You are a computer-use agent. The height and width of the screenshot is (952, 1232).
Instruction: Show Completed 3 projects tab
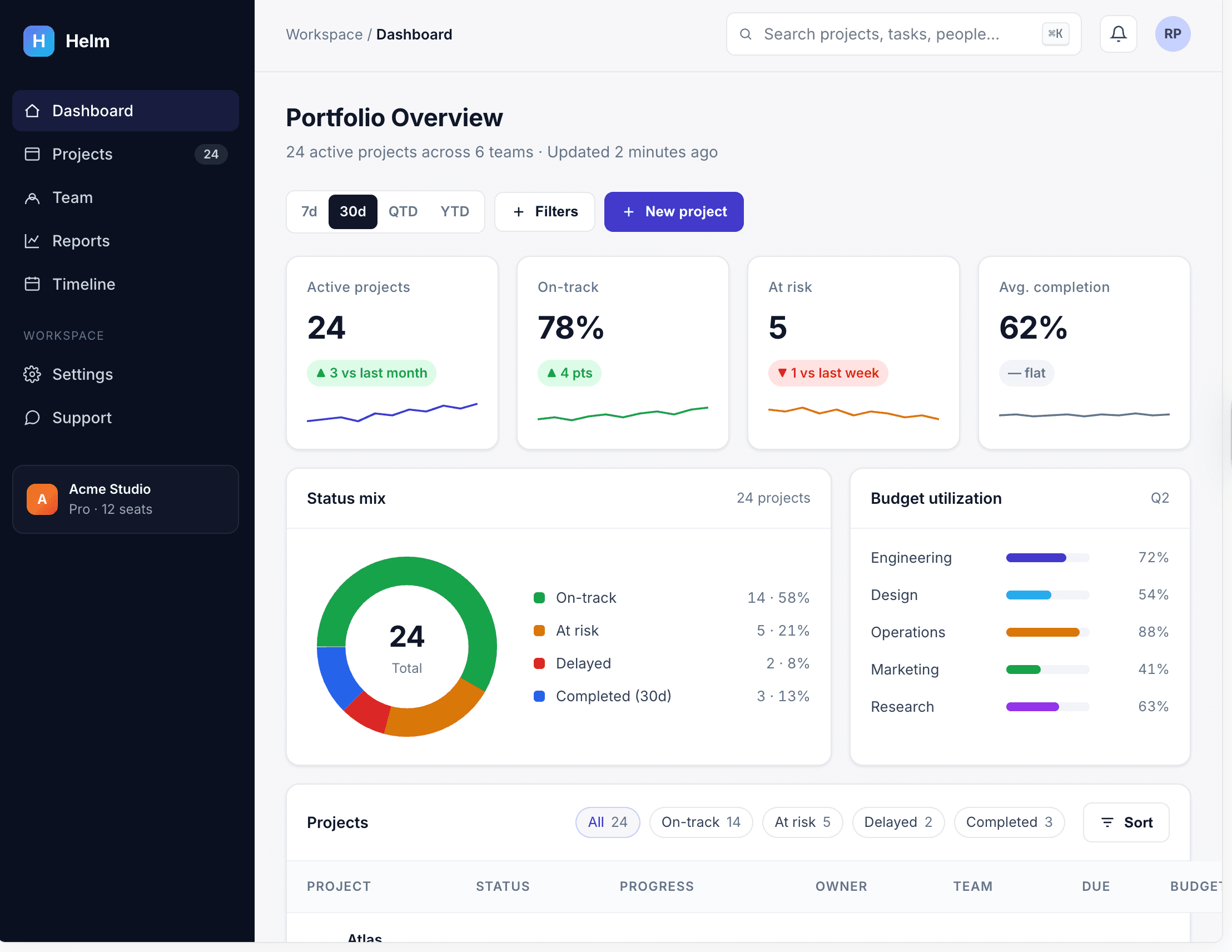[1009, 822]
